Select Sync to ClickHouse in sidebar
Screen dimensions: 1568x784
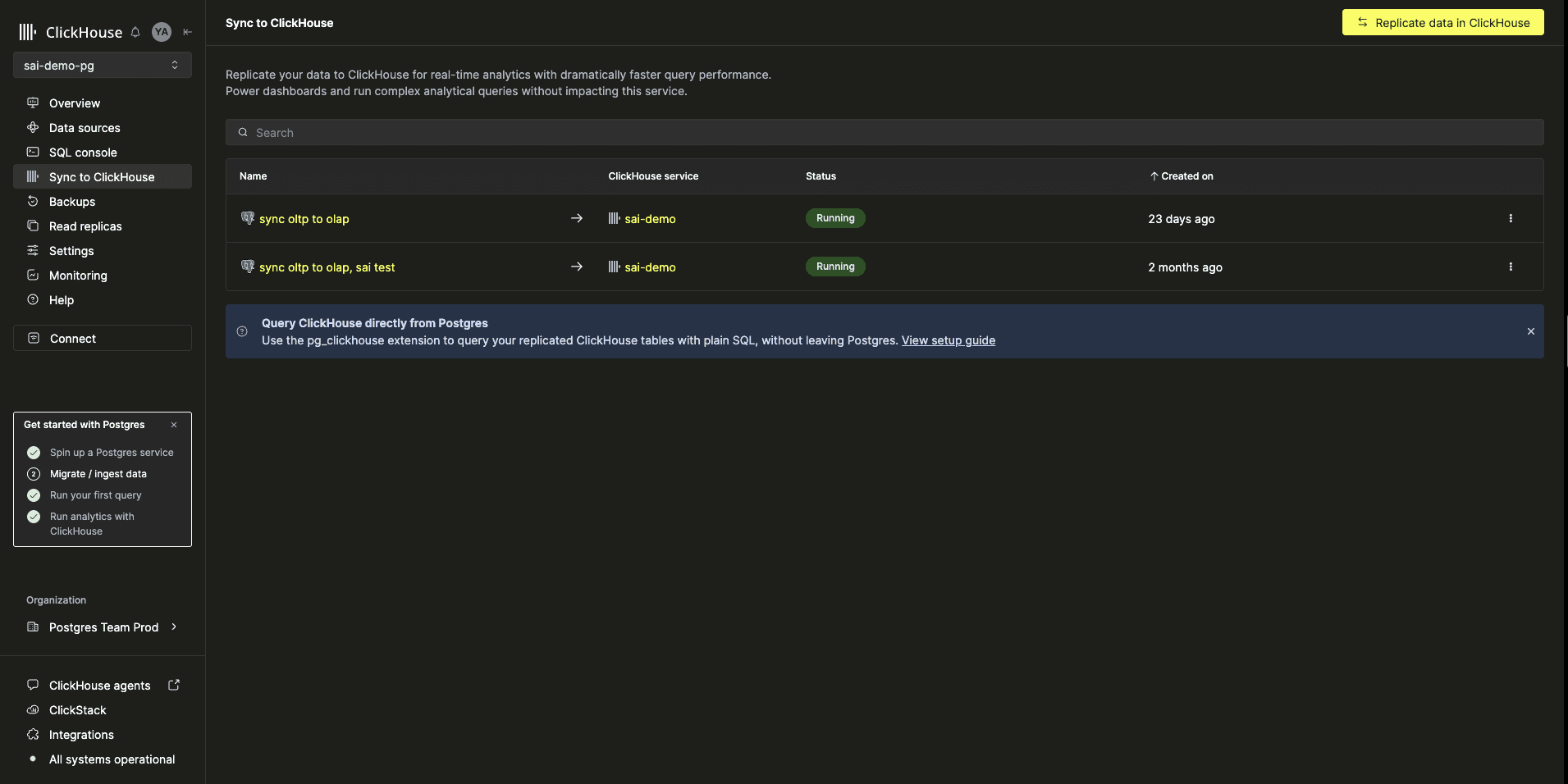103,177
